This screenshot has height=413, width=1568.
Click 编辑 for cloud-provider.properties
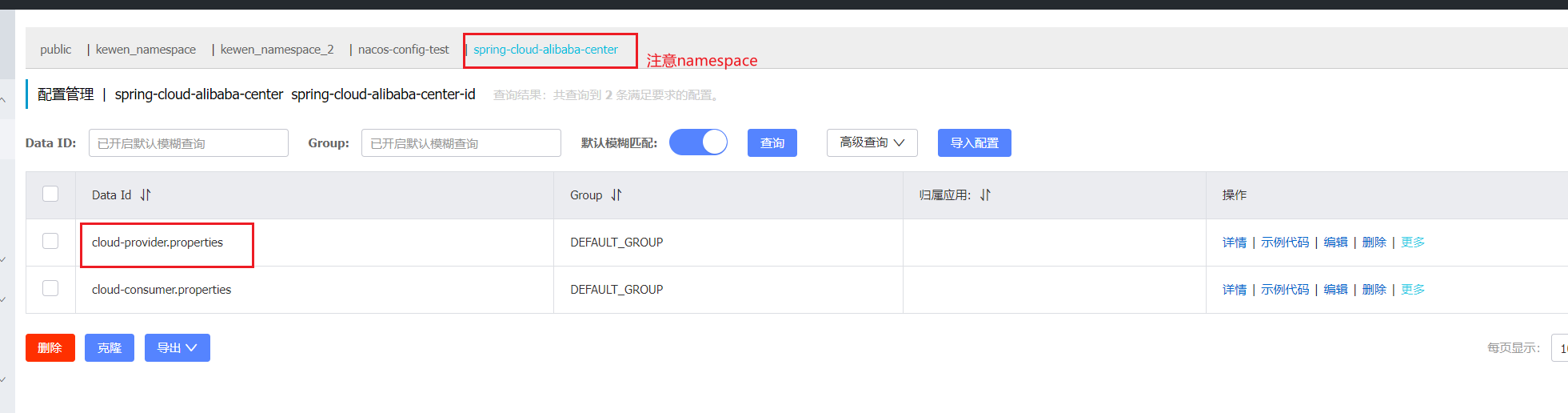coord(1335,242)
